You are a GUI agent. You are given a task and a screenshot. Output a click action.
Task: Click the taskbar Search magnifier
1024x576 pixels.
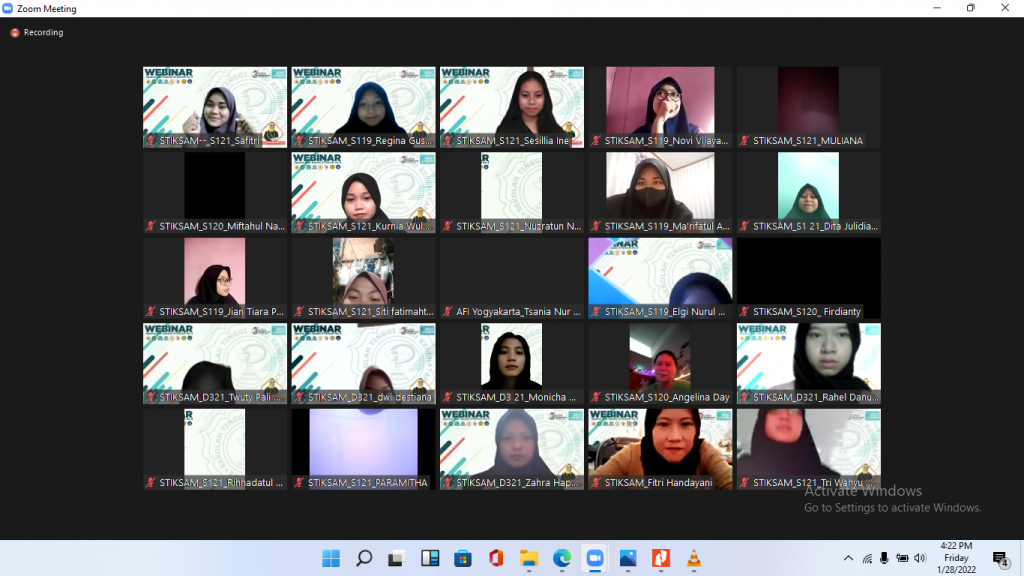coord(364,558)
